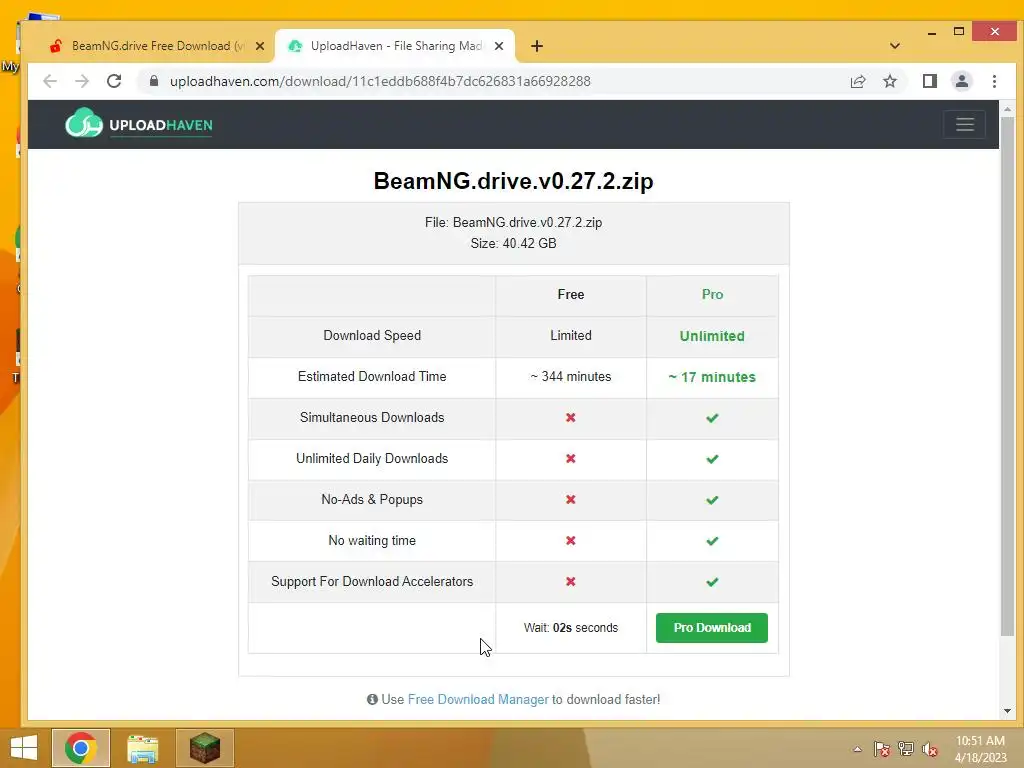Click green check for Download Accelerators row
Viewport: 1024px width, 768px height.
(712, 582)
